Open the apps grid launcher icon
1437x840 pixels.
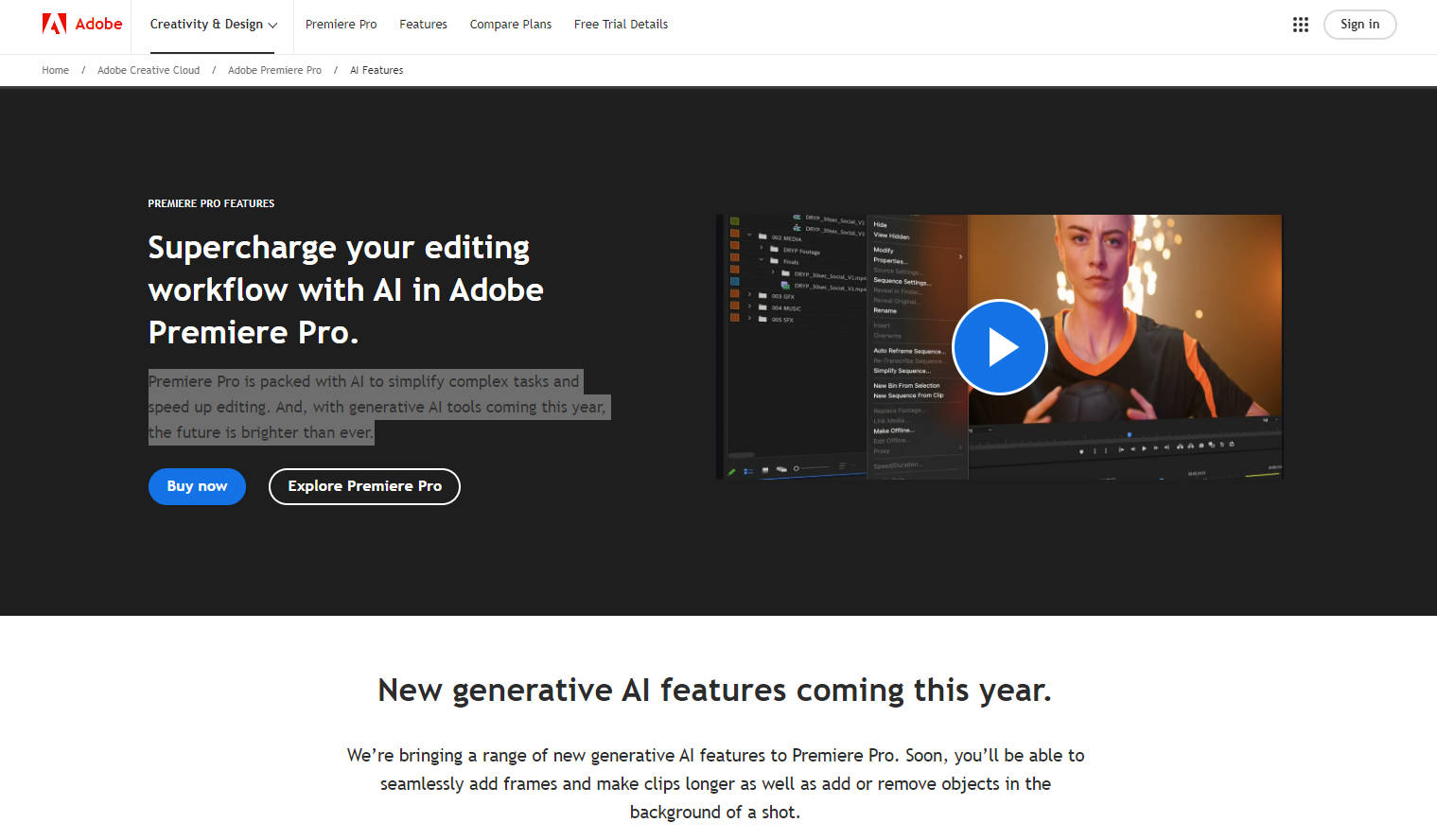[x=1301, y=25]
